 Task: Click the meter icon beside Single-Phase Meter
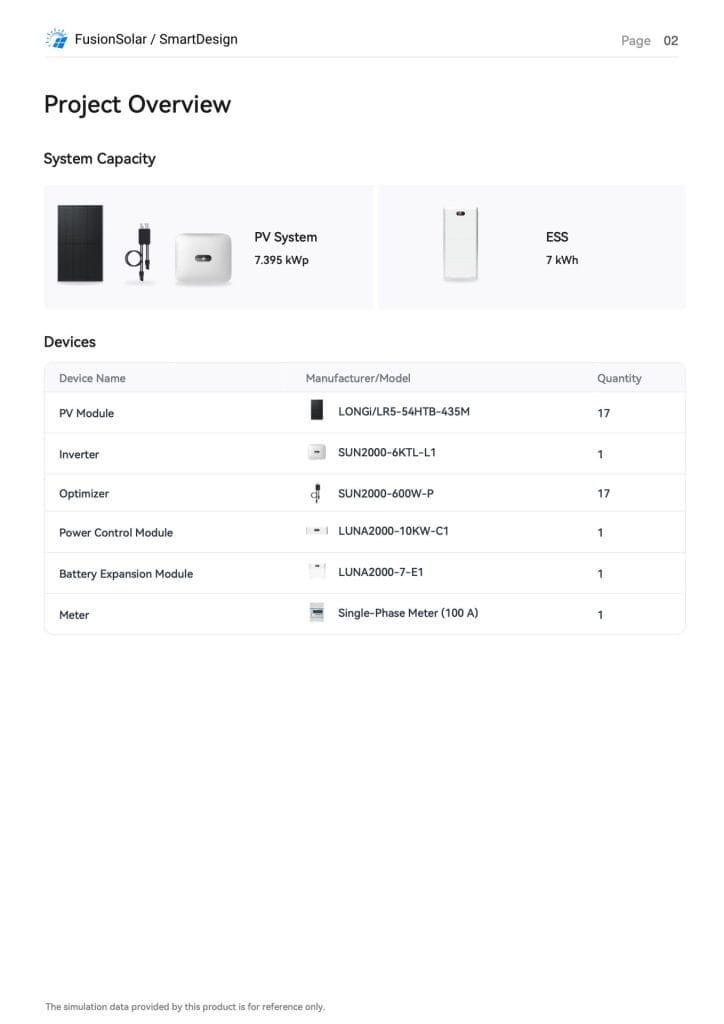click(x=317, y=613)
